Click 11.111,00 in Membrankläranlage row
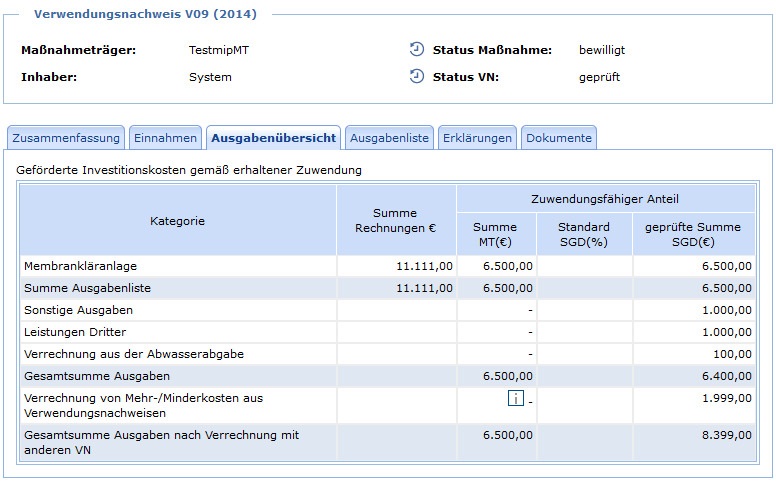Screen dimensions: 776x482 [424, 266]
